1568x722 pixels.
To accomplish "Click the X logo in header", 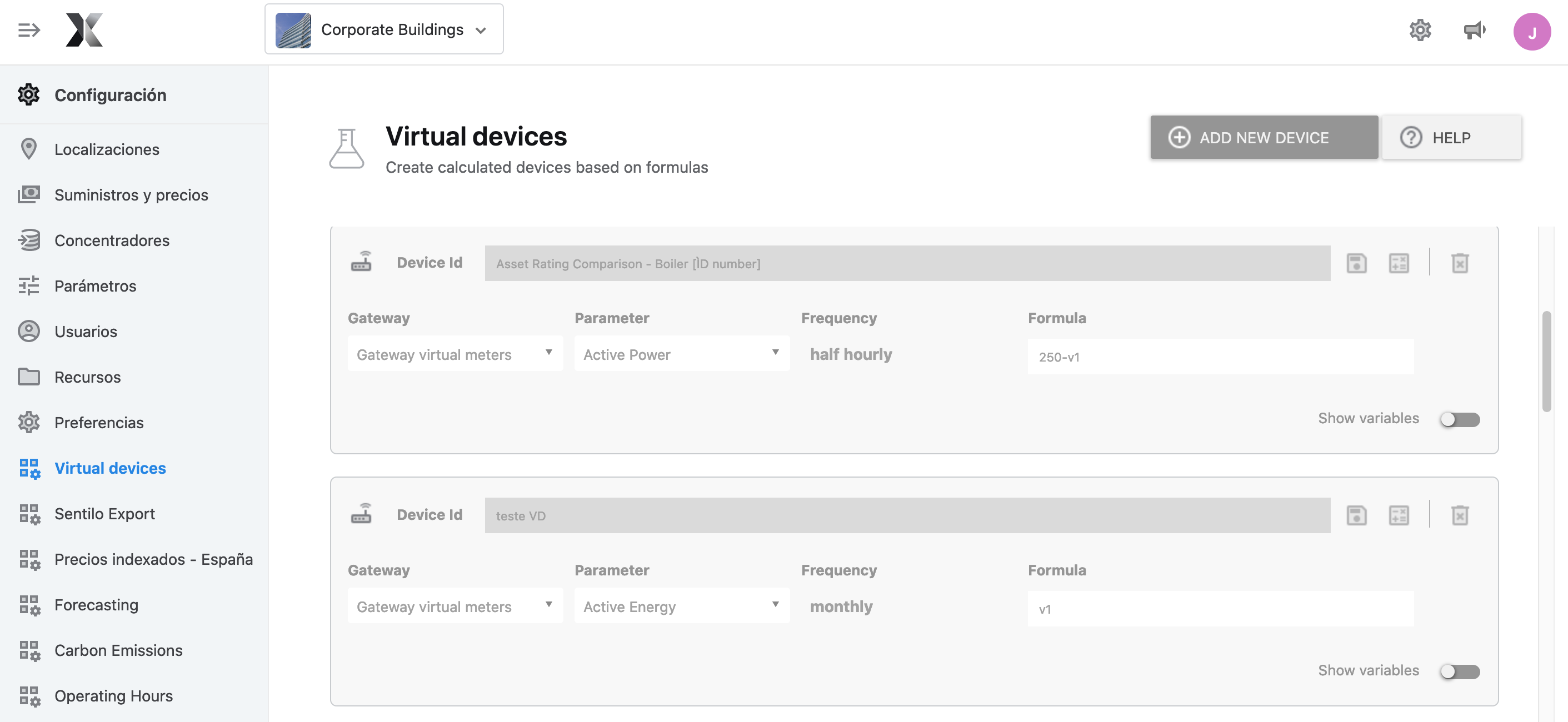I will (84, 30).
